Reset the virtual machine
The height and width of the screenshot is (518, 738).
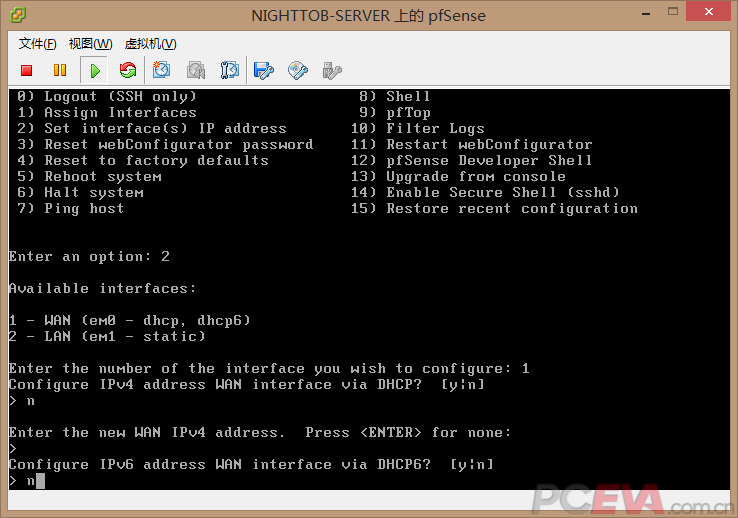tap(128, 70)
